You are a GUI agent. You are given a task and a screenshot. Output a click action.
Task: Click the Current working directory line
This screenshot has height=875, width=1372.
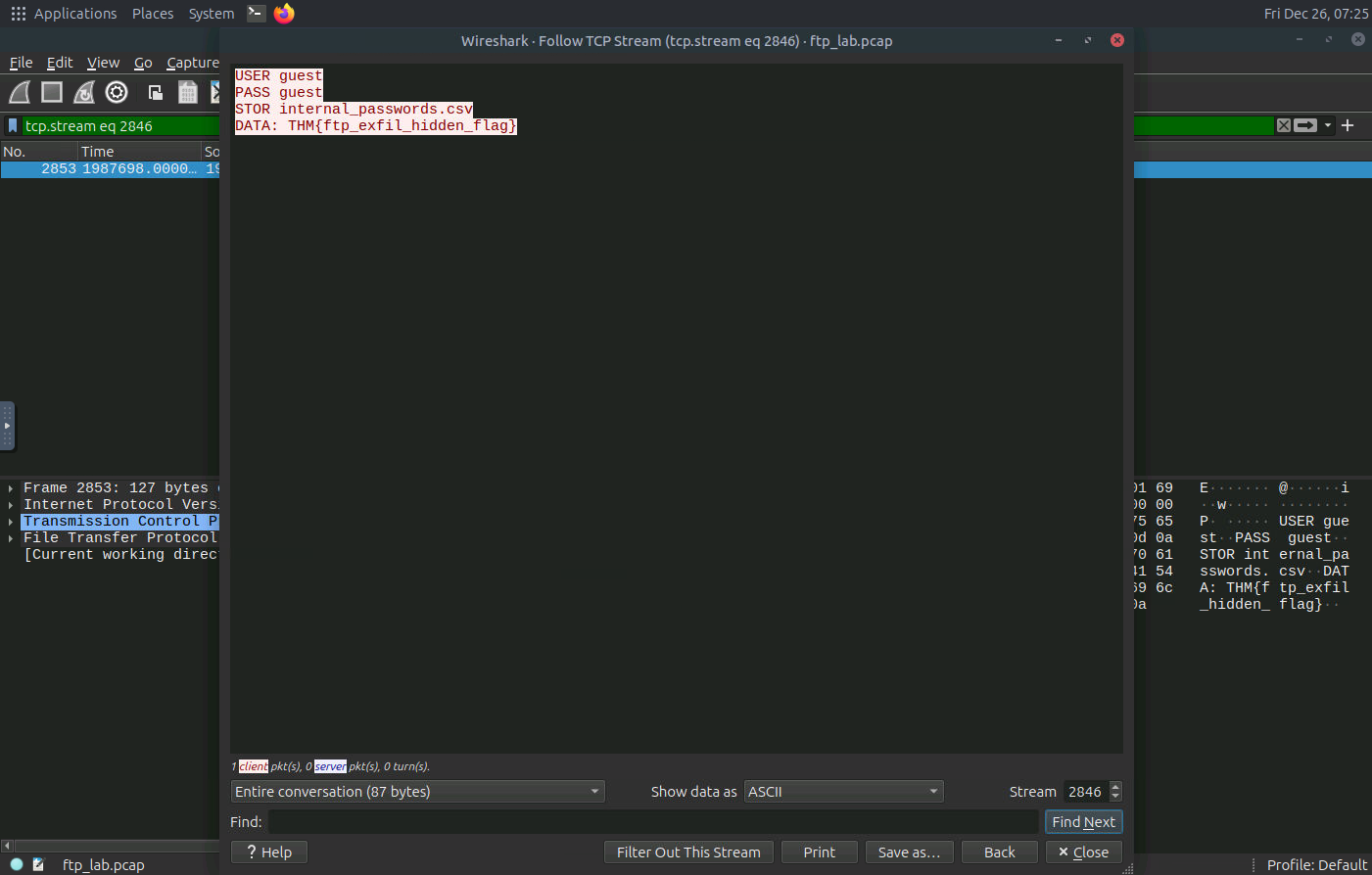120,554
